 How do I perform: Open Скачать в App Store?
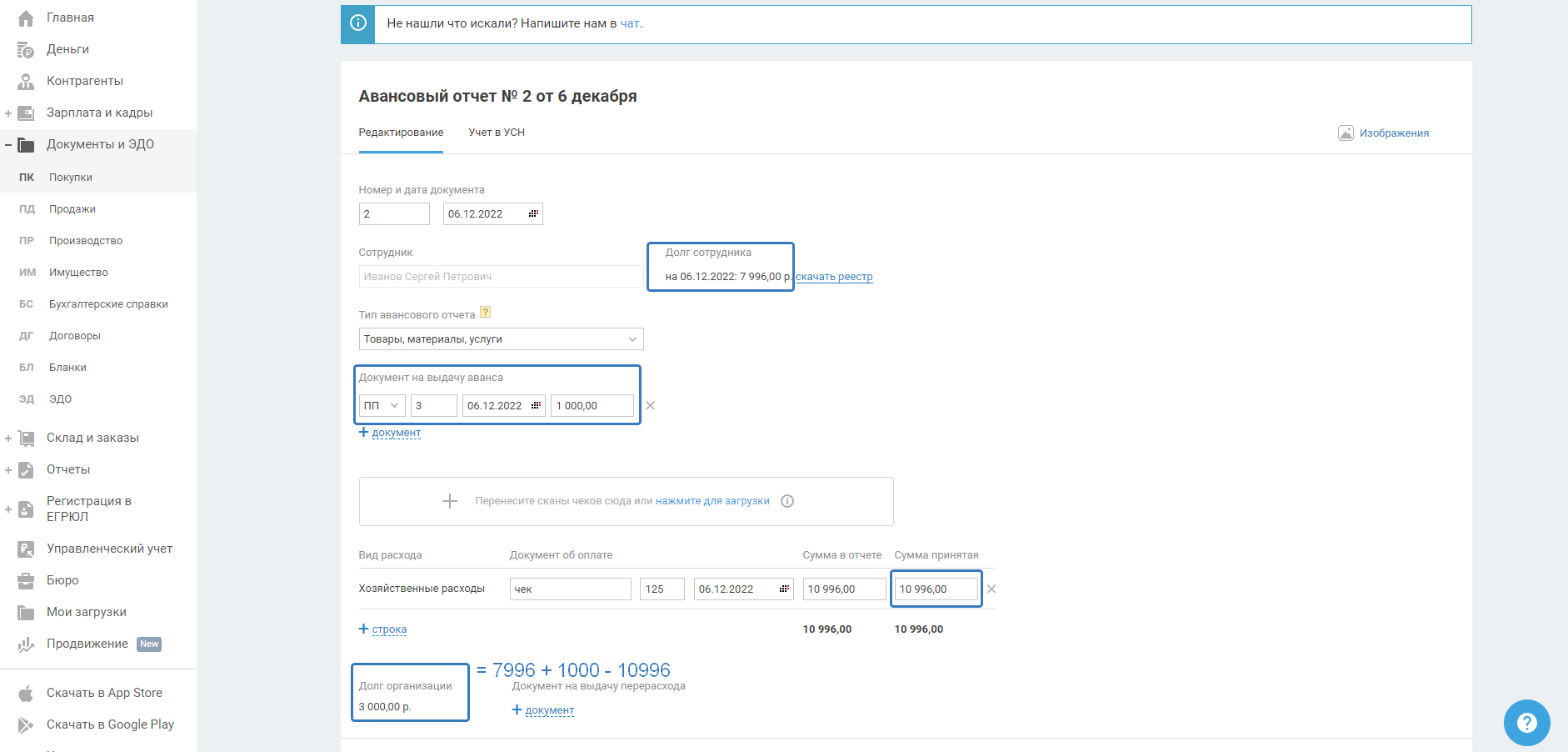coord(104,694)
